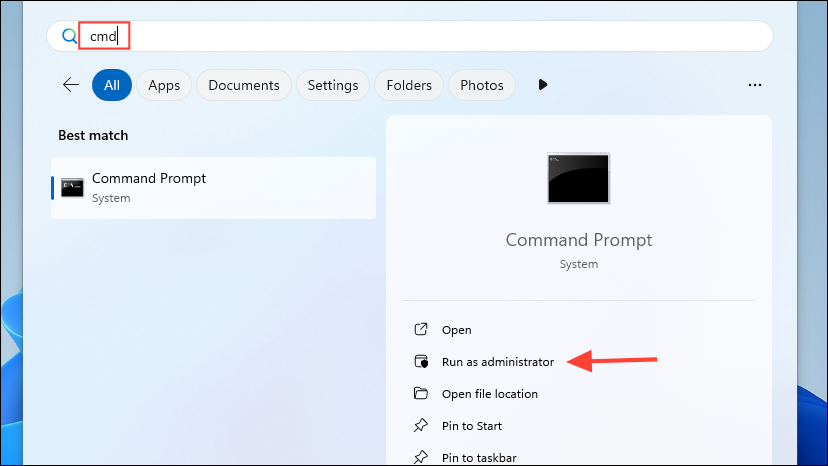
Task: Click the large Command Prompt preview icon
Action: 579,178
